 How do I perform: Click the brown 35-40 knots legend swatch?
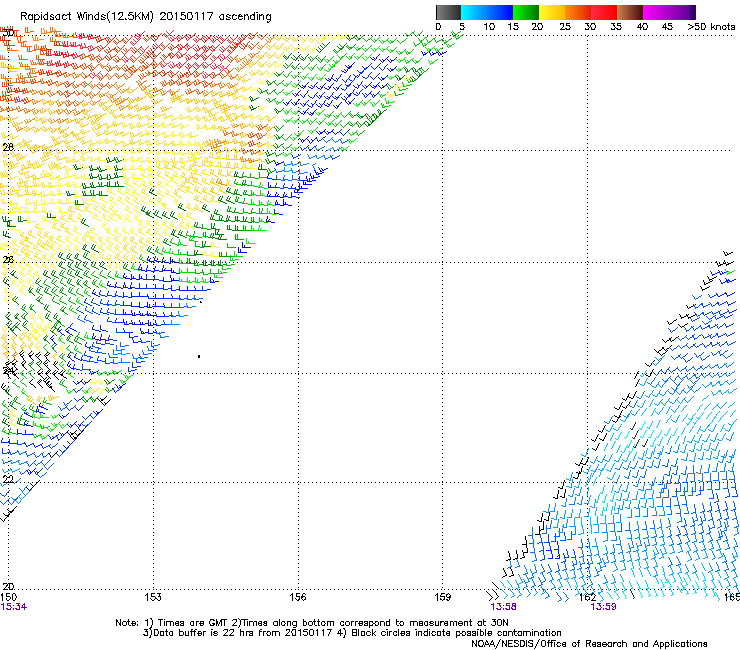630,12
